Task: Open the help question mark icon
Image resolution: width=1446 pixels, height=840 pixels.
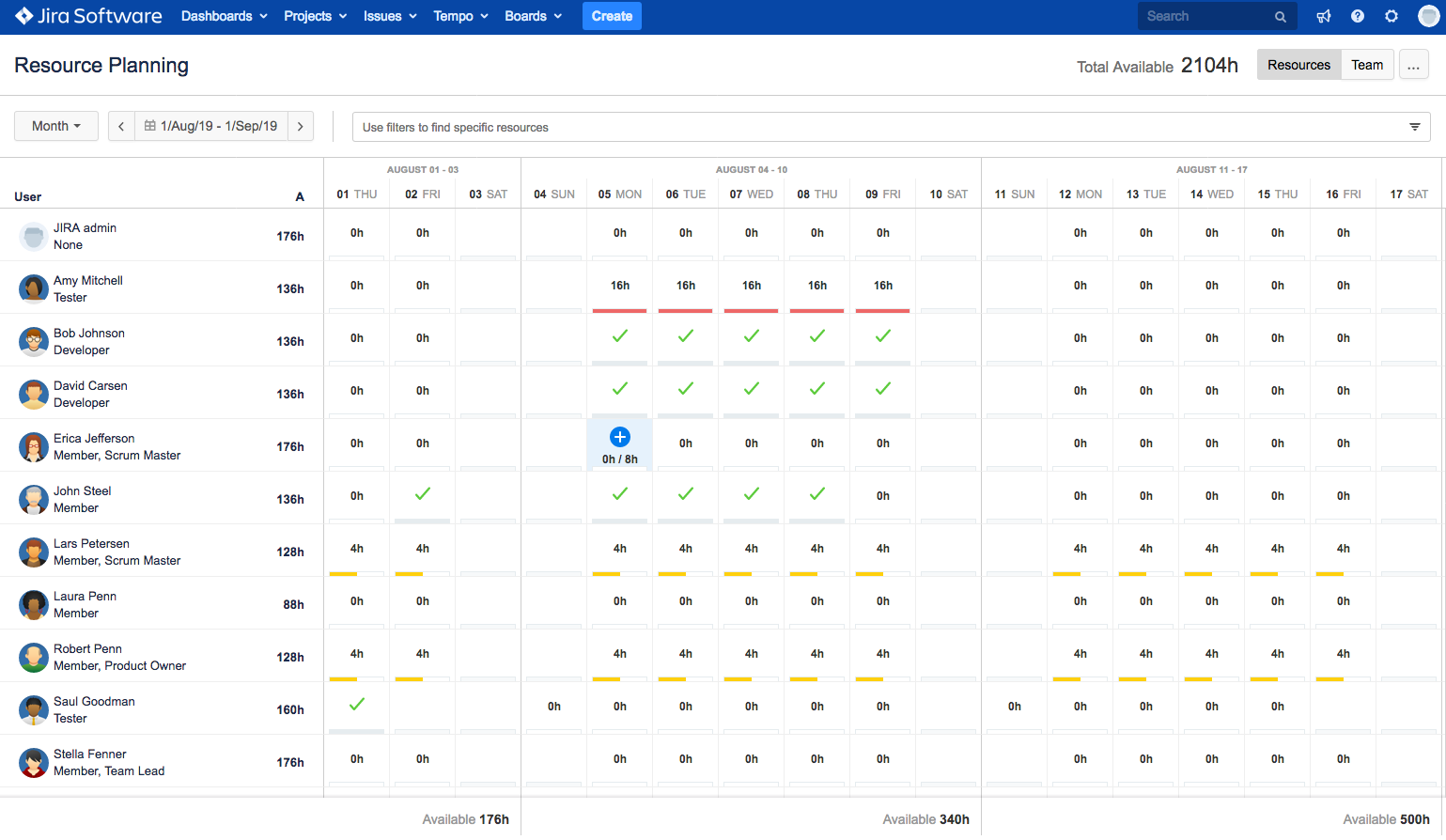Action: 1358,16
